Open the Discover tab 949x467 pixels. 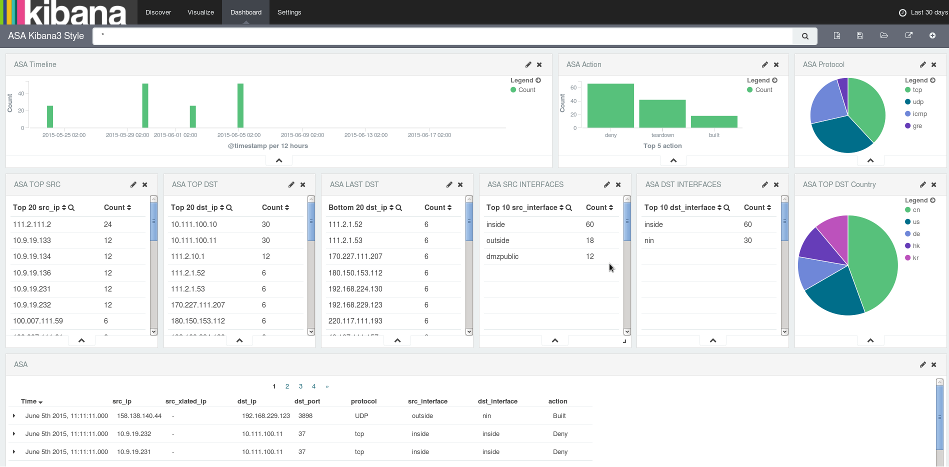[x=158, y=12]
